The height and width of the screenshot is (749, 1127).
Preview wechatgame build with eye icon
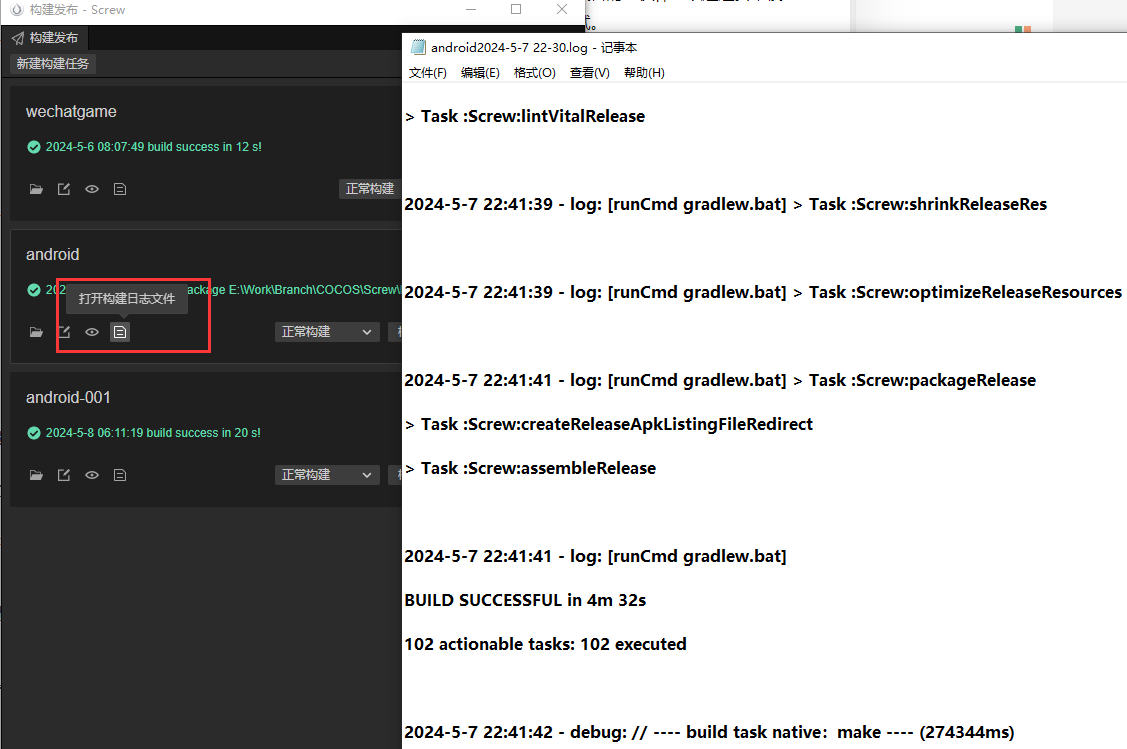[92, 189]
